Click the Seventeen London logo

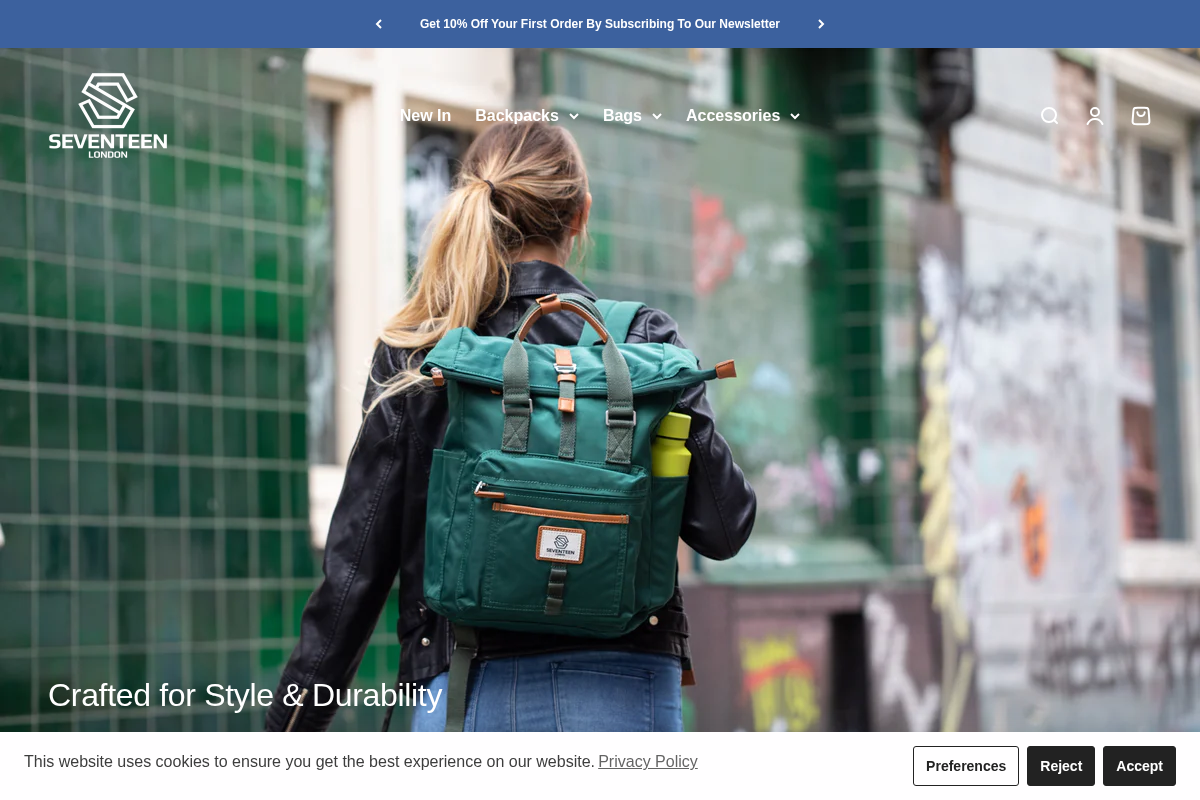[108, 115]
